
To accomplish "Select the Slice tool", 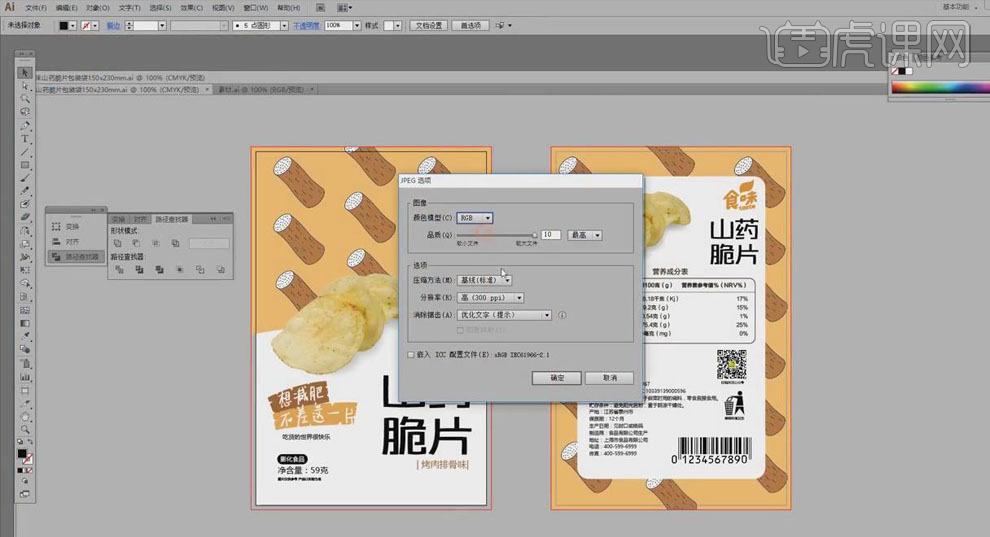I will (x=25, y=404).
